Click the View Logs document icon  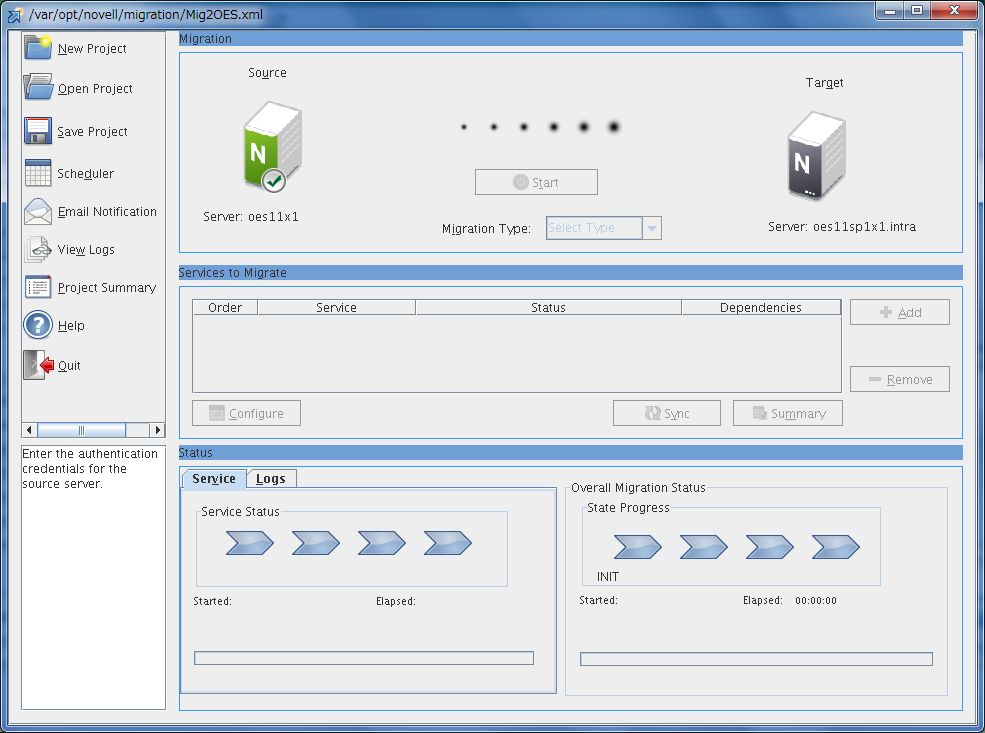pos(38,249)
